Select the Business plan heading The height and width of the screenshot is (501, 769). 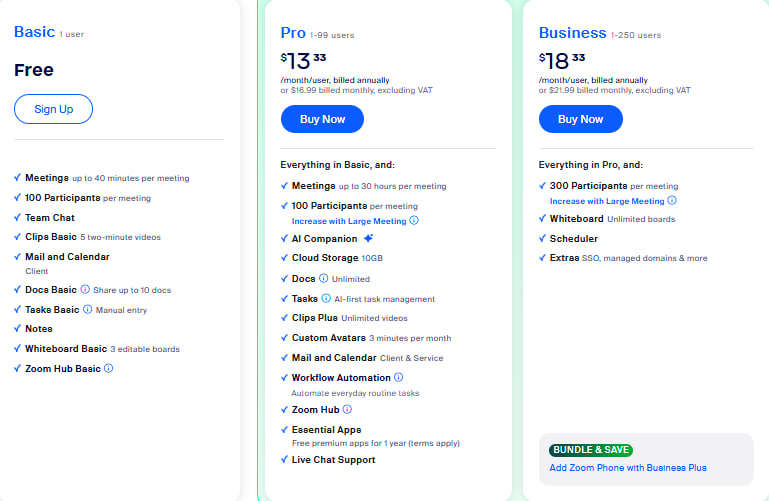[572, 33]
